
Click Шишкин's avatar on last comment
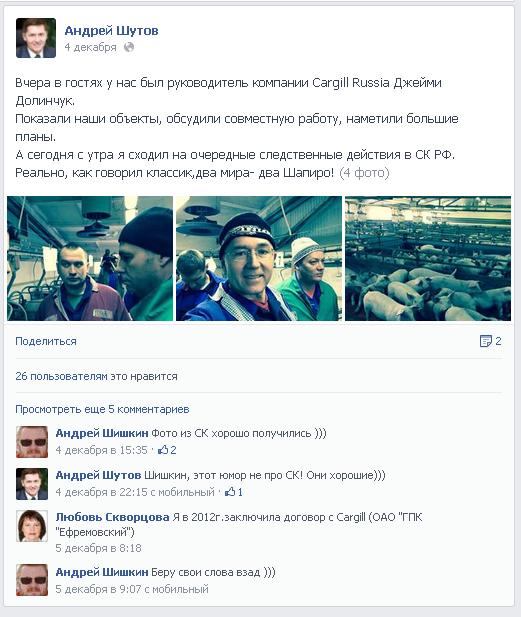[32, 580]
